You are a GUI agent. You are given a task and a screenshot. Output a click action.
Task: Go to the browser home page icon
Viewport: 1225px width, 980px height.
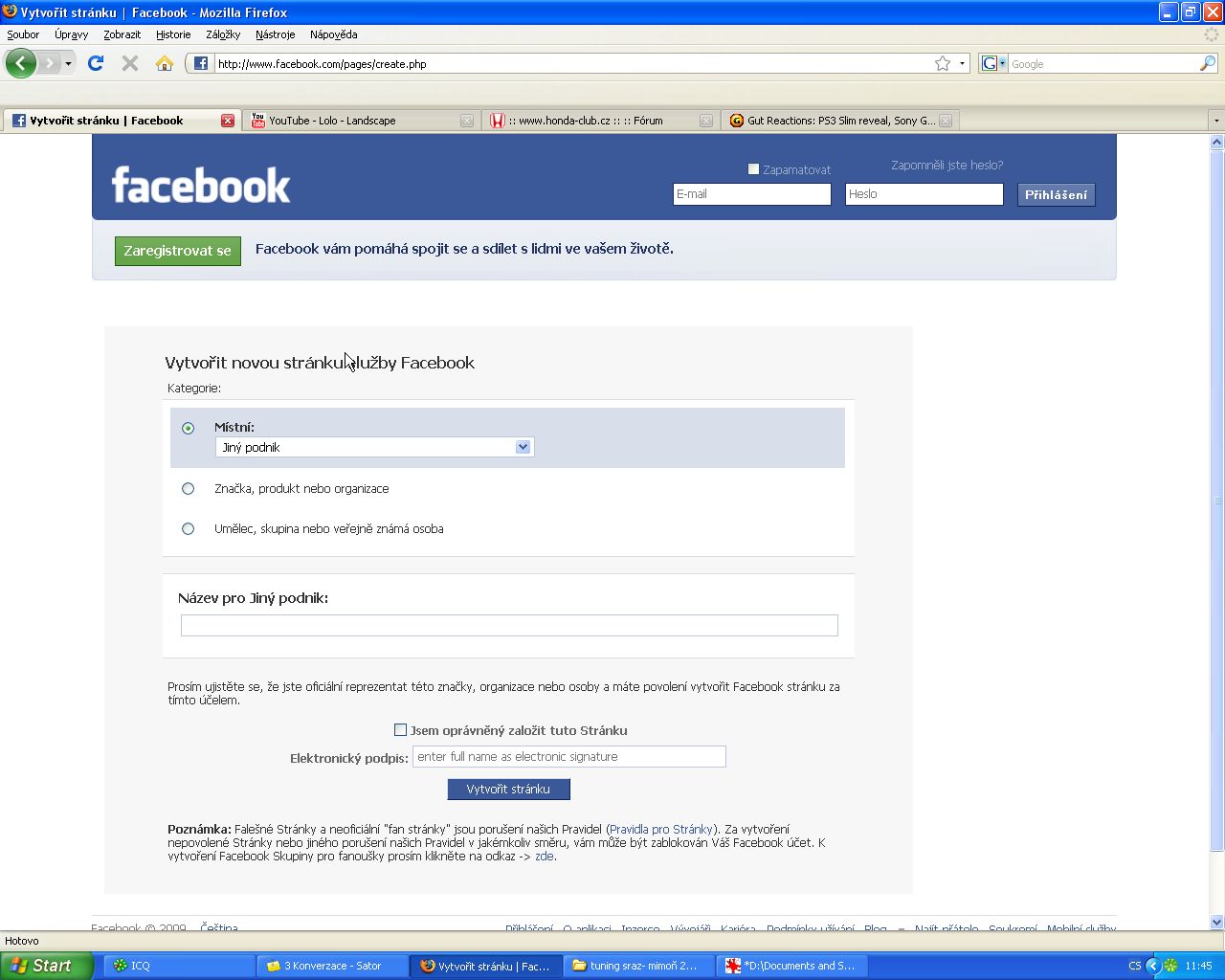[165, 64]
